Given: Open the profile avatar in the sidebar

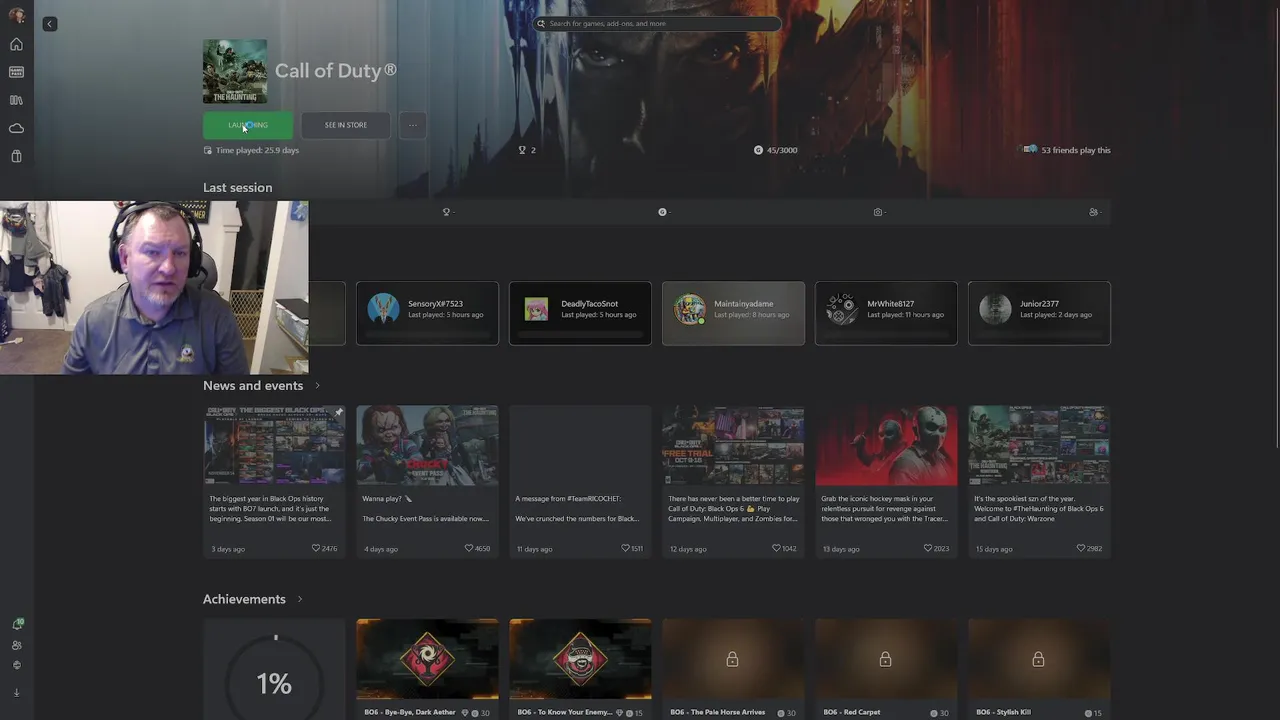Looking at the screenshot, I should point(16,15).
